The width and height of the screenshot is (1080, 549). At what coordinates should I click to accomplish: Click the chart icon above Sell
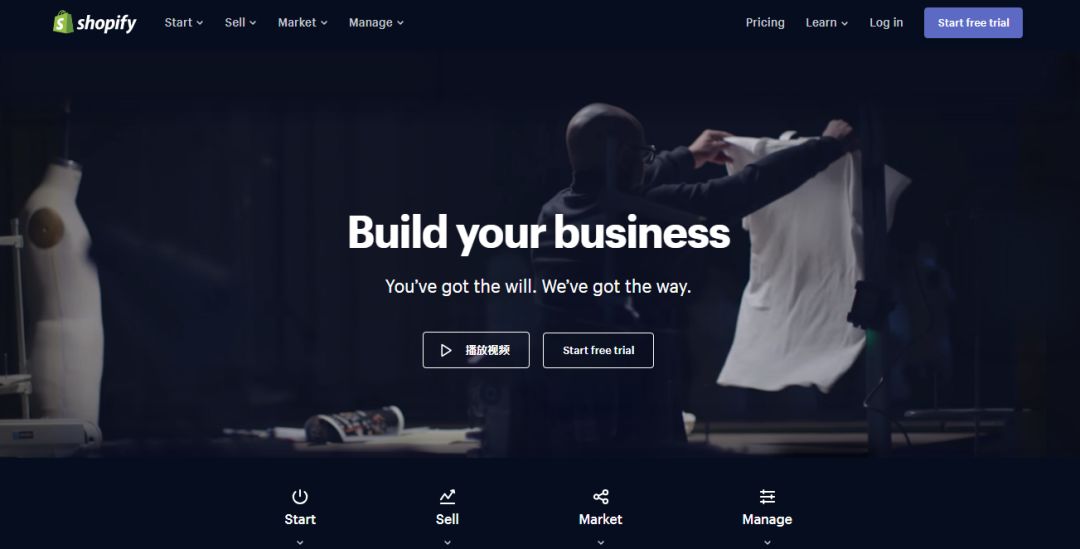[x=447, y=497]
